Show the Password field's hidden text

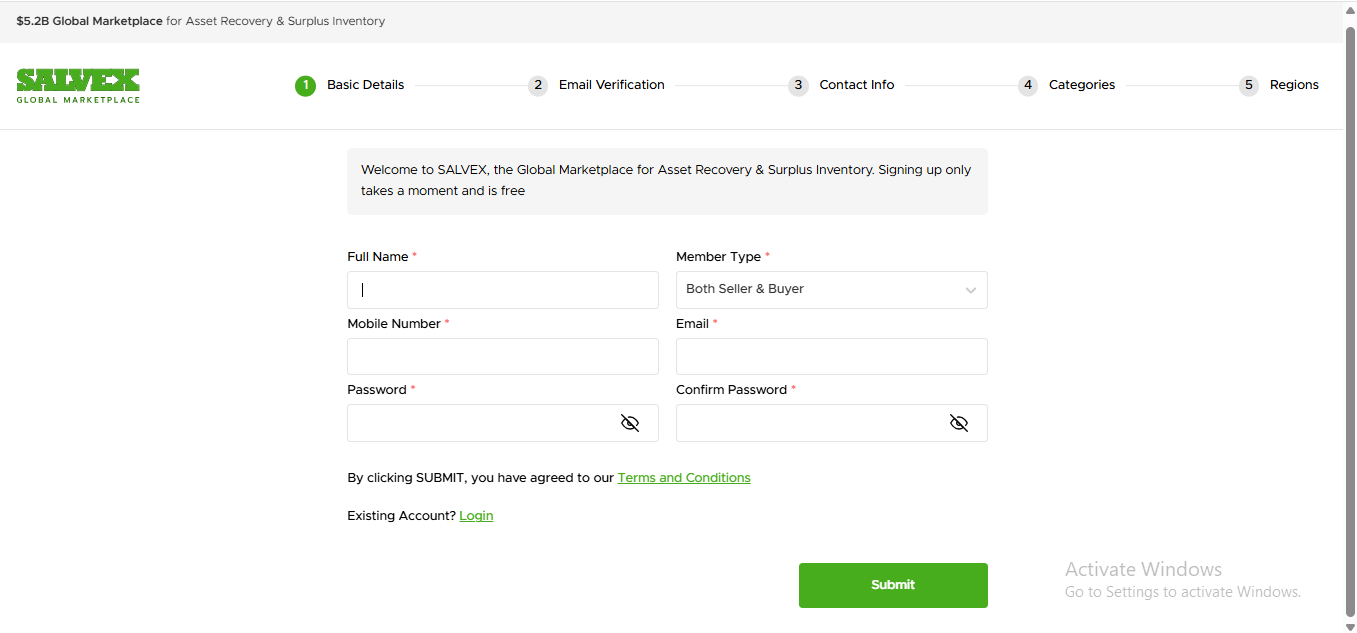point(630,423)
